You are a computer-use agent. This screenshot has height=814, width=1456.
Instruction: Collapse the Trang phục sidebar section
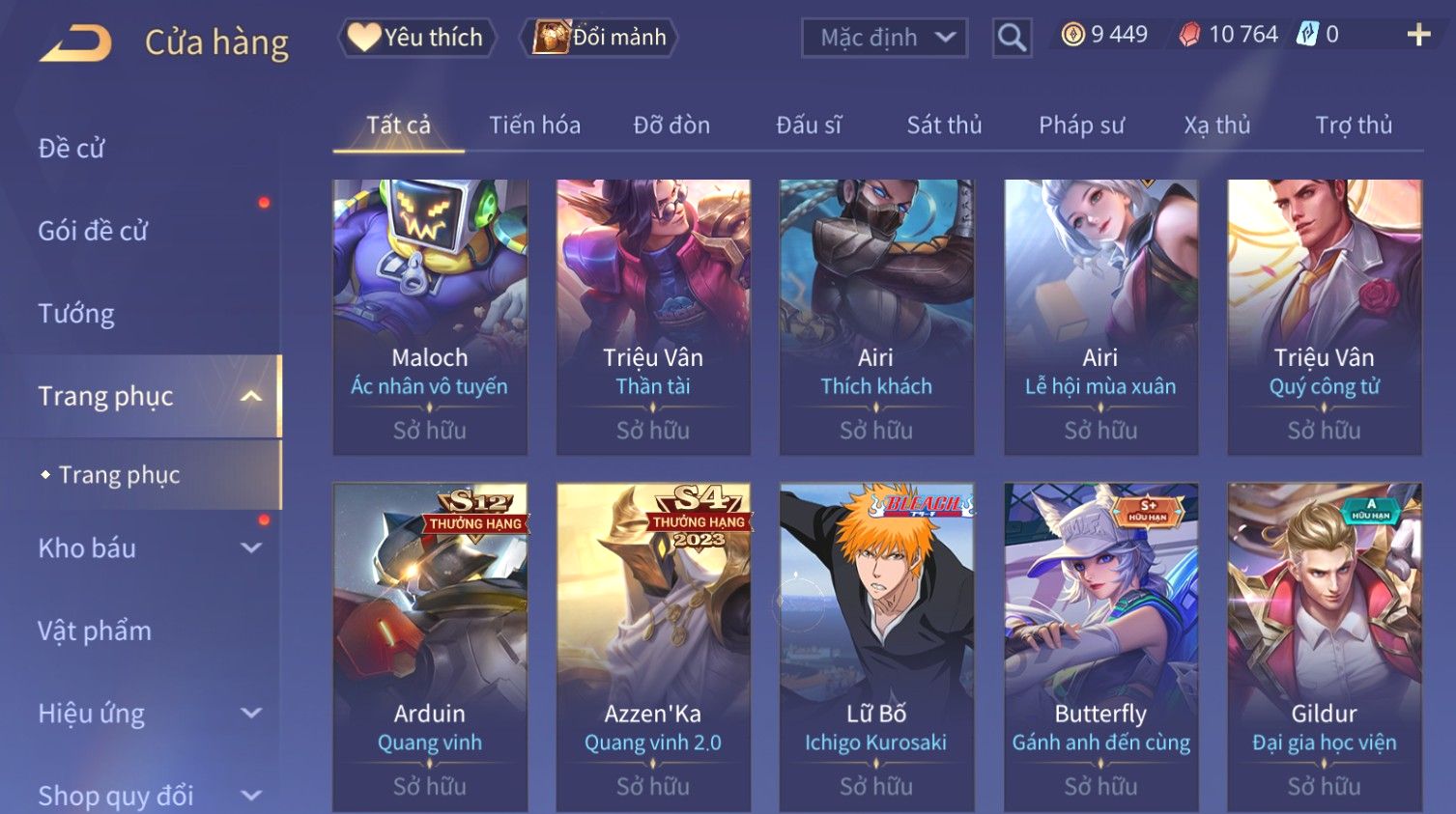coord(251,396)
